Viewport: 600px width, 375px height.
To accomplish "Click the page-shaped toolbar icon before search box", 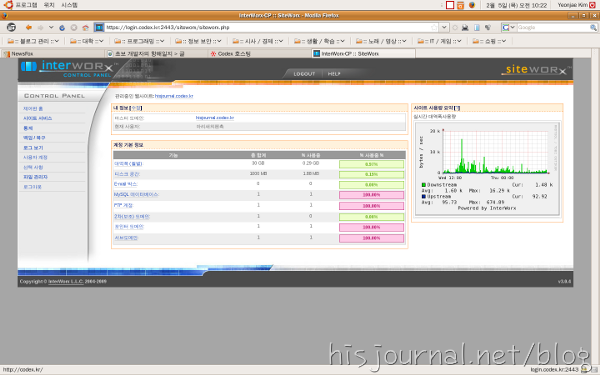I will [477, 28].
